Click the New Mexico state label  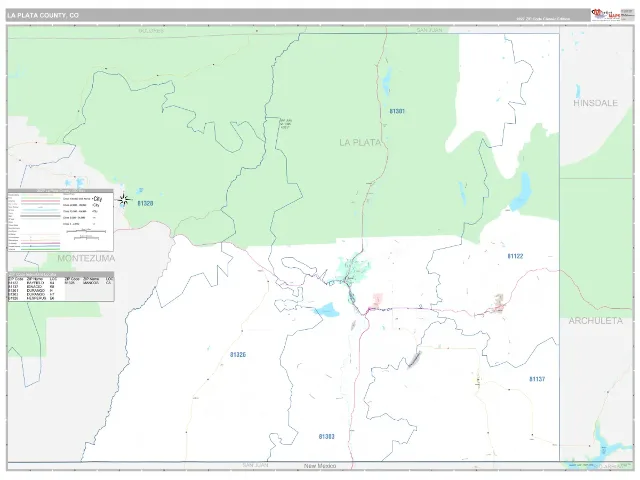tap(320, 466)
